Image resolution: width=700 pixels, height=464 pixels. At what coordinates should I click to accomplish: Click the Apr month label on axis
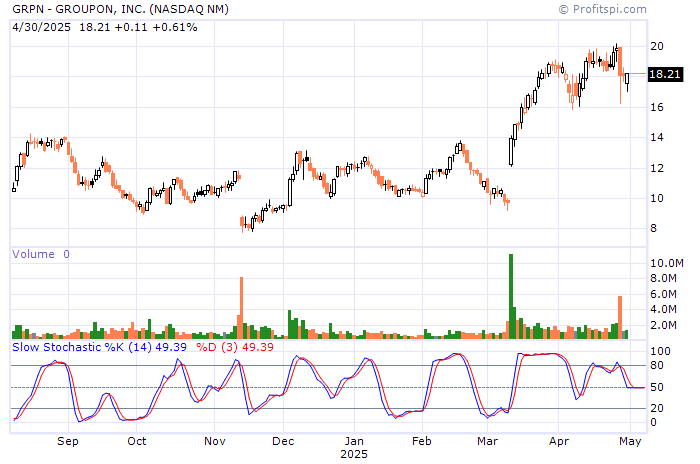tap(558, 441)
